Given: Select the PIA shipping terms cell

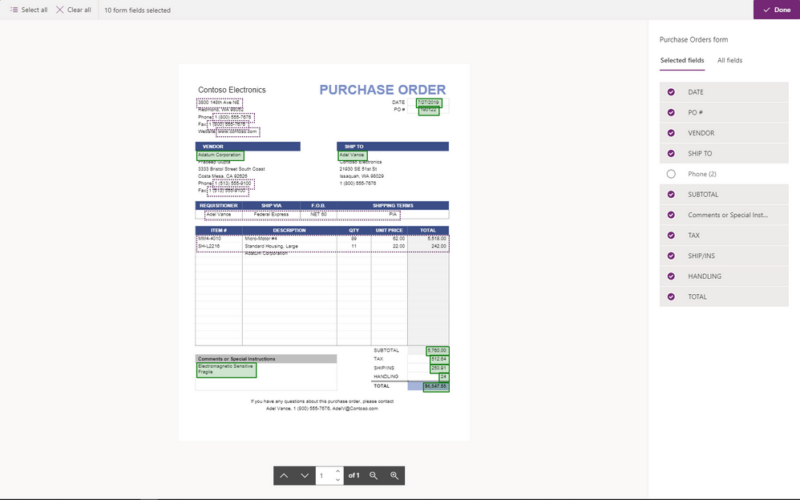Looking at the screenshot, I should 393,215.
